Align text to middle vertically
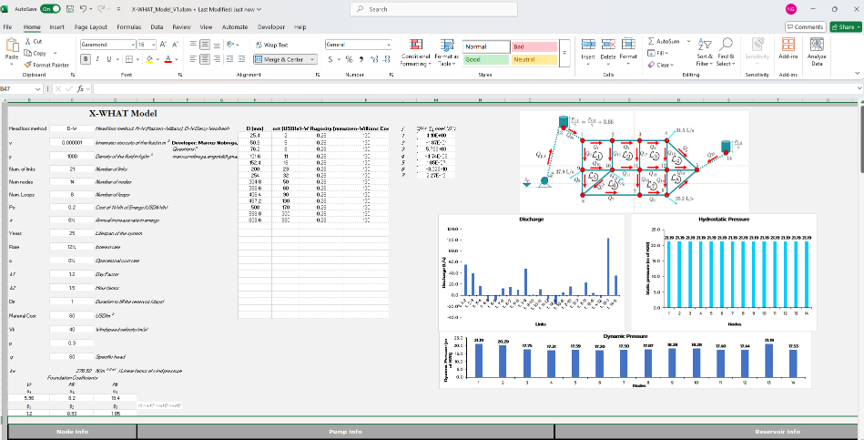Image resolution: width=864 pixels, height=440 pixels. (x=204, y=45)
